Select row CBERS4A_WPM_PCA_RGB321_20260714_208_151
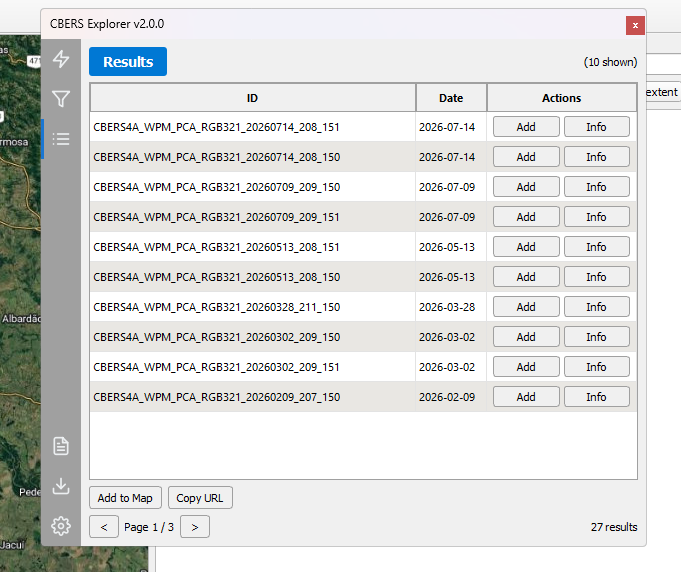This screenshot has height=572, width=681. (363, 127)
